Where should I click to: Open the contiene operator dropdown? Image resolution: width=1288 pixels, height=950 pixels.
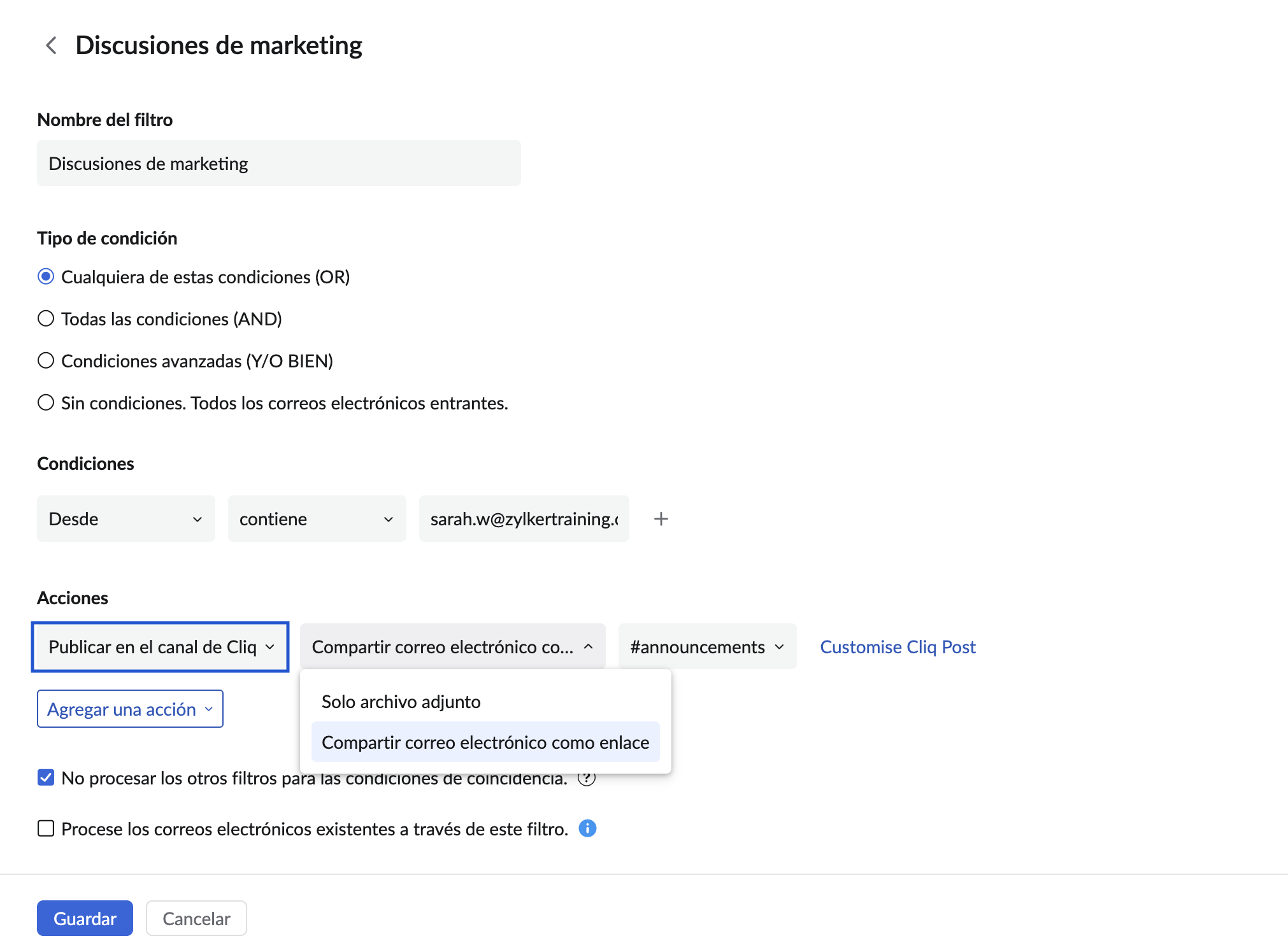click(x=317, y=519)
